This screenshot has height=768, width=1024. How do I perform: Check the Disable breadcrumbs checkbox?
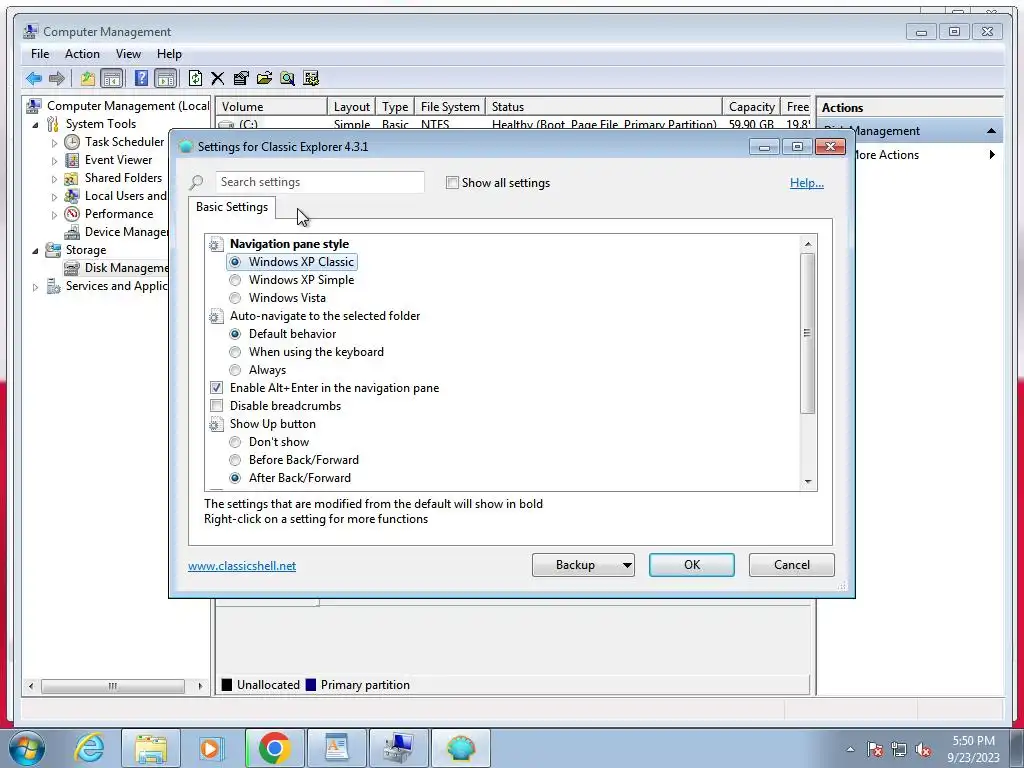click(216, 406)
